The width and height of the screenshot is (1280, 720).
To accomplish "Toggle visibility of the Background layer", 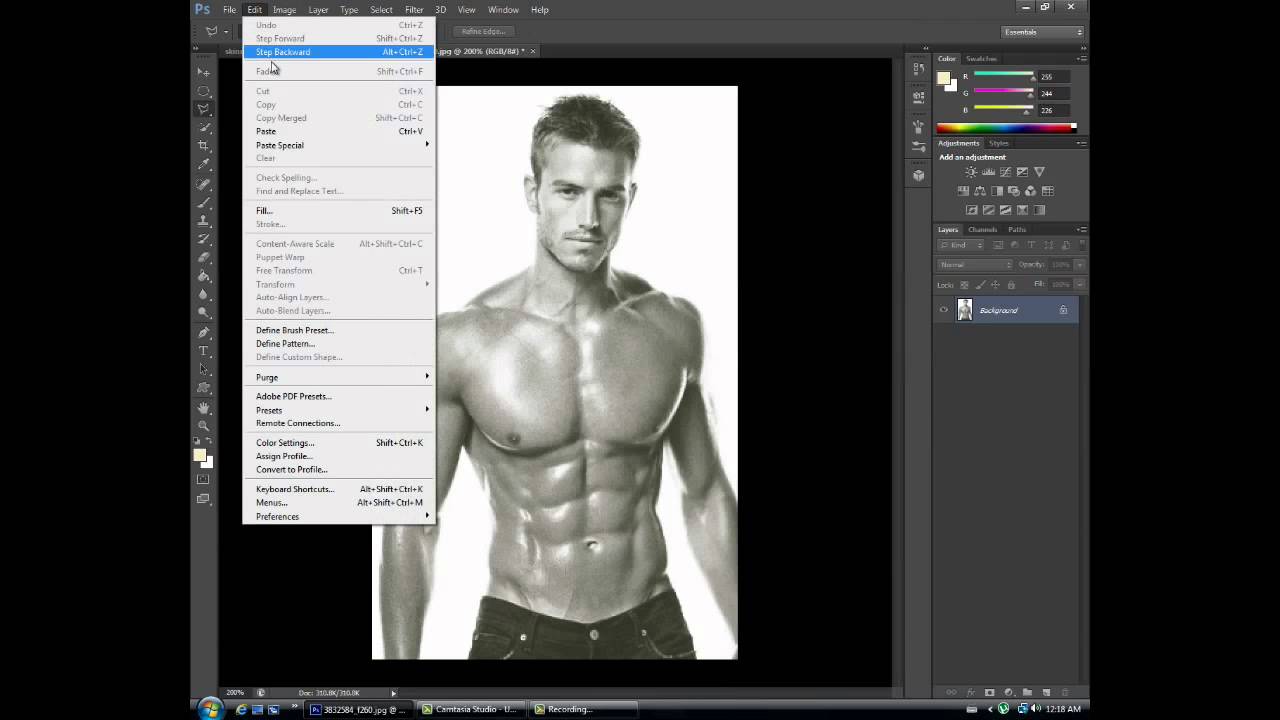I will click(943, 310).
